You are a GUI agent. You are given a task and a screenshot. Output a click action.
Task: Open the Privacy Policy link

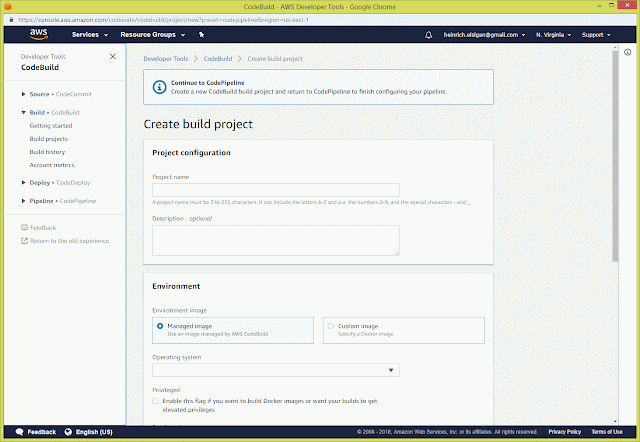(564, 432)
